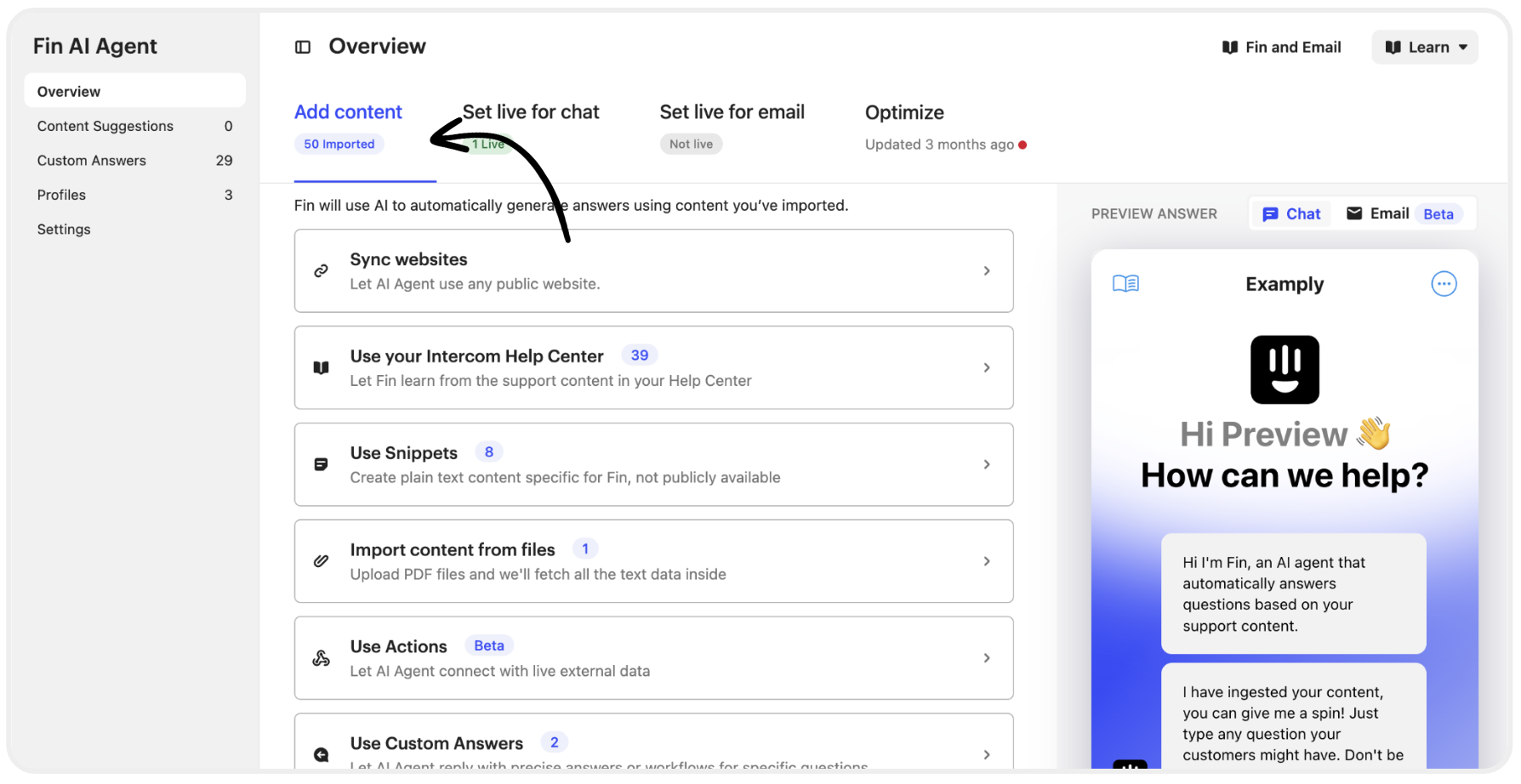Screen dimensions: 1521x784
Task: Expand the Import content from files chevron
Action: pos(987,561)
